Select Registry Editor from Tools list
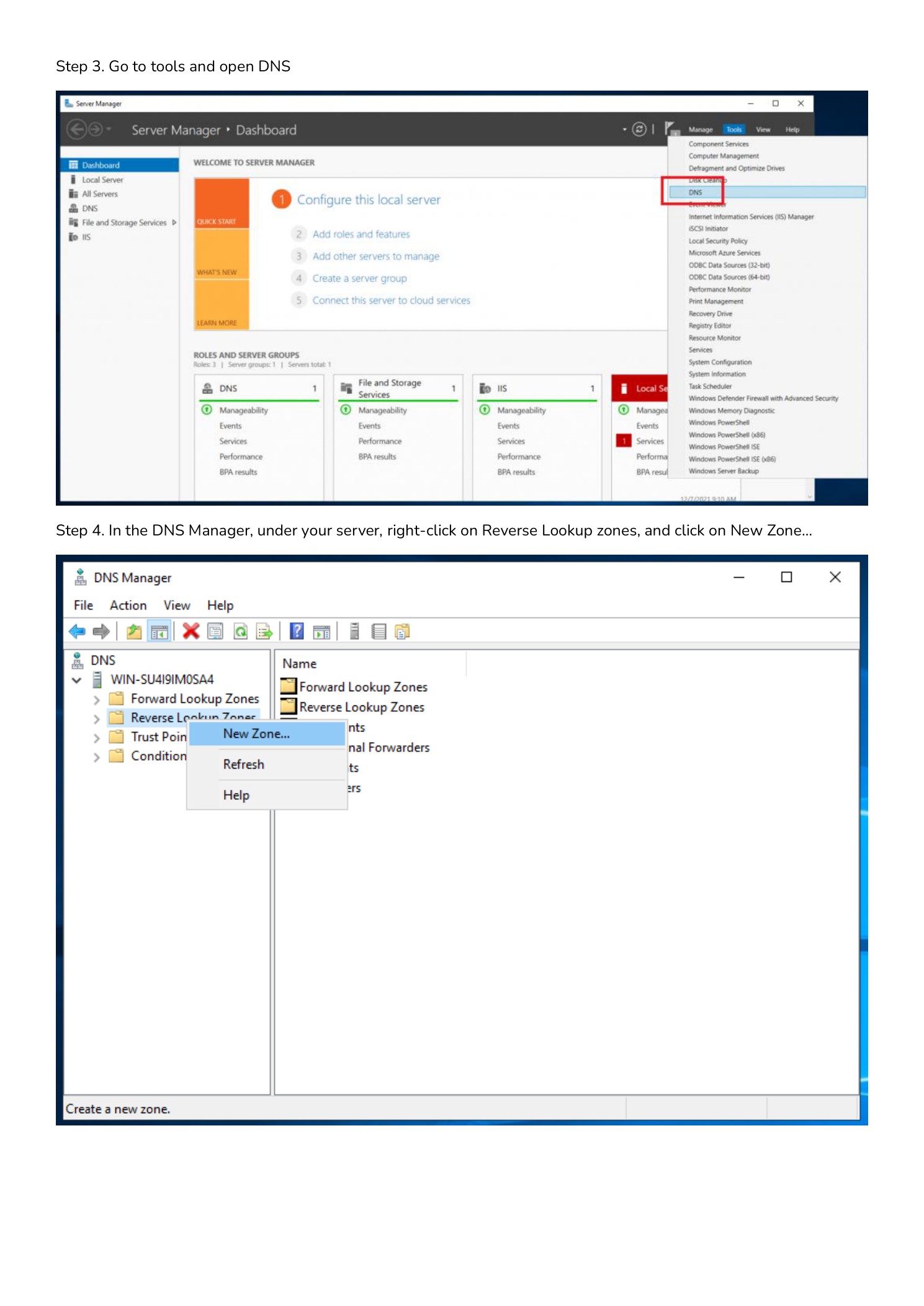The height and width of the screenshot is (1306, 924). [710, 326]
